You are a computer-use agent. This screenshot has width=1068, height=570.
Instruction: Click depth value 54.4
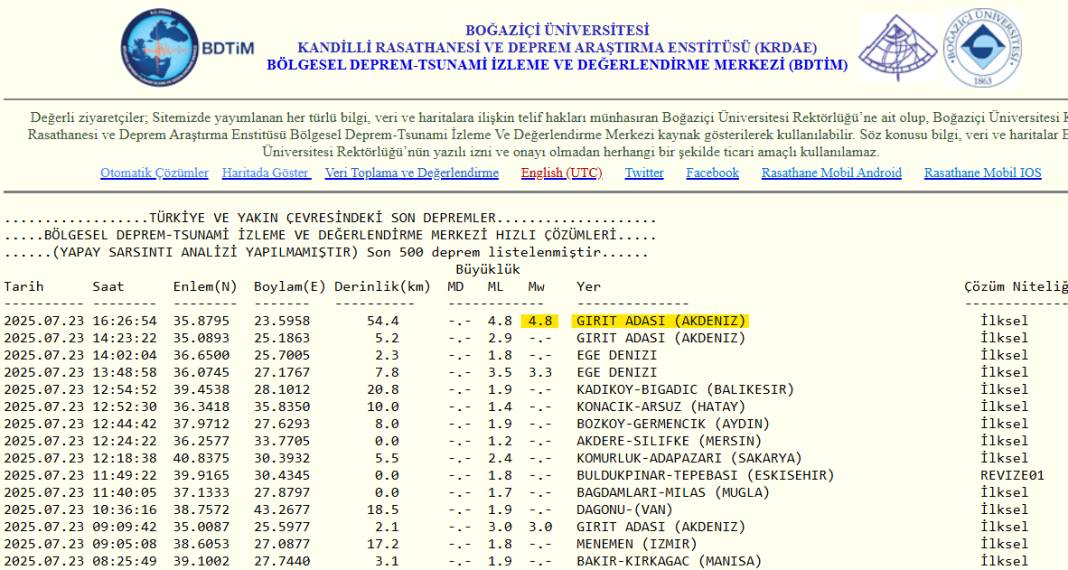point(382,321)
